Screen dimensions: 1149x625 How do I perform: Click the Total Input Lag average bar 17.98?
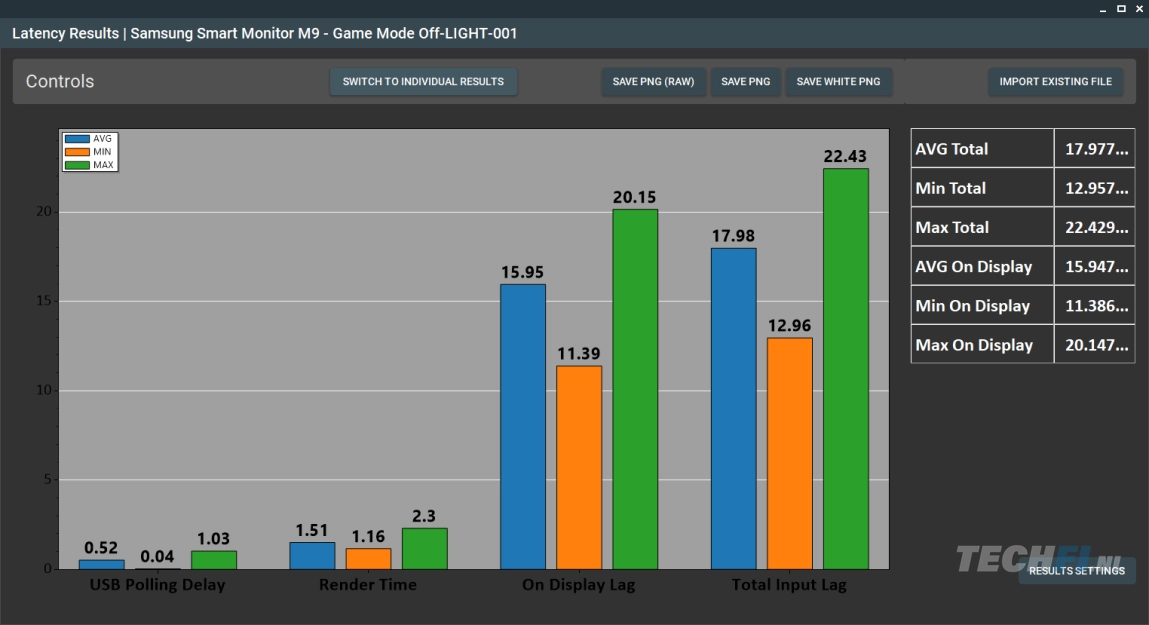tap(734, 408)
